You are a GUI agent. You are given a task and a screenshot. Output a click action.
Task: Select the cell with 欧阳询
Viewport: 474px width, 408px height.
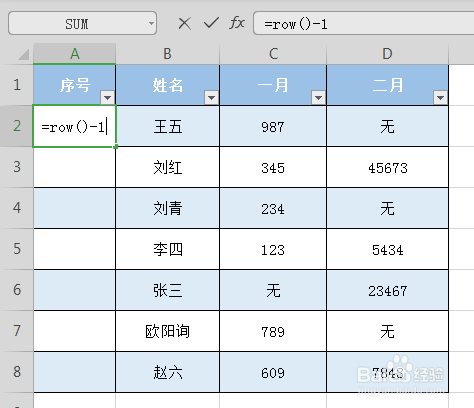coord(168,331)
